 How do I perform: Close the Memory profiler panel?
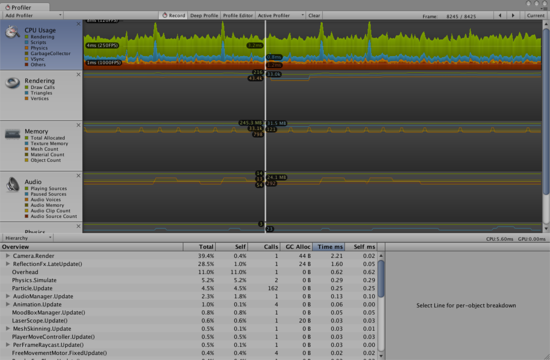[x=78, y=125]
